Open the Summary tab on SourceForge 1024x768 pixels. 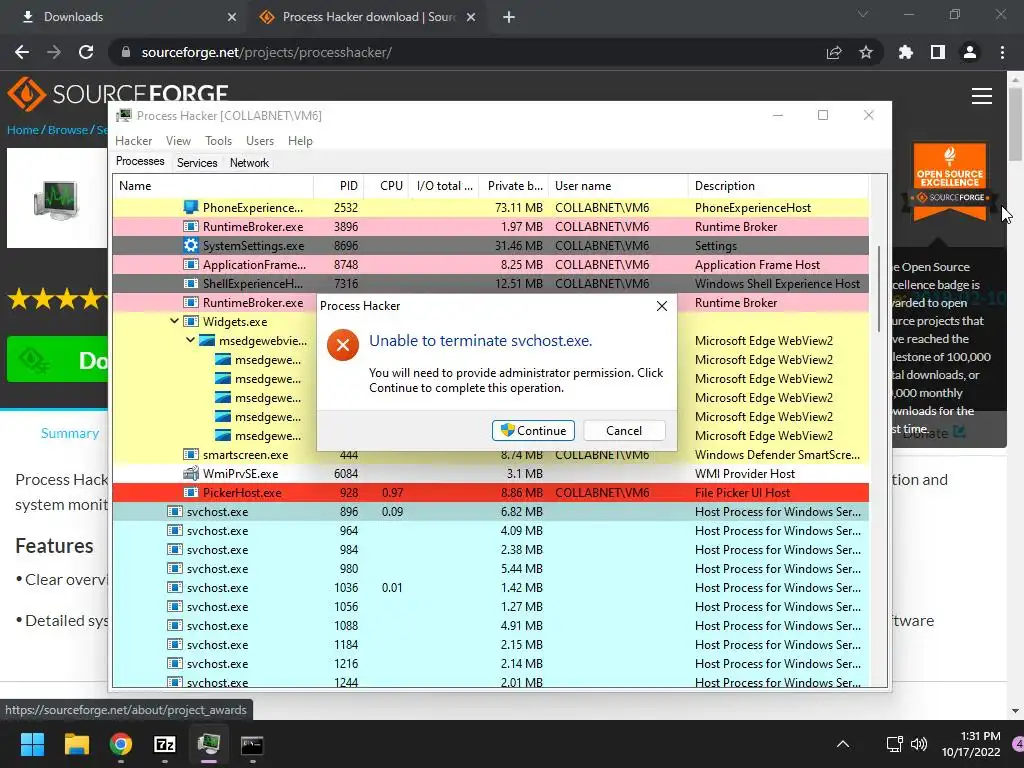70,433
